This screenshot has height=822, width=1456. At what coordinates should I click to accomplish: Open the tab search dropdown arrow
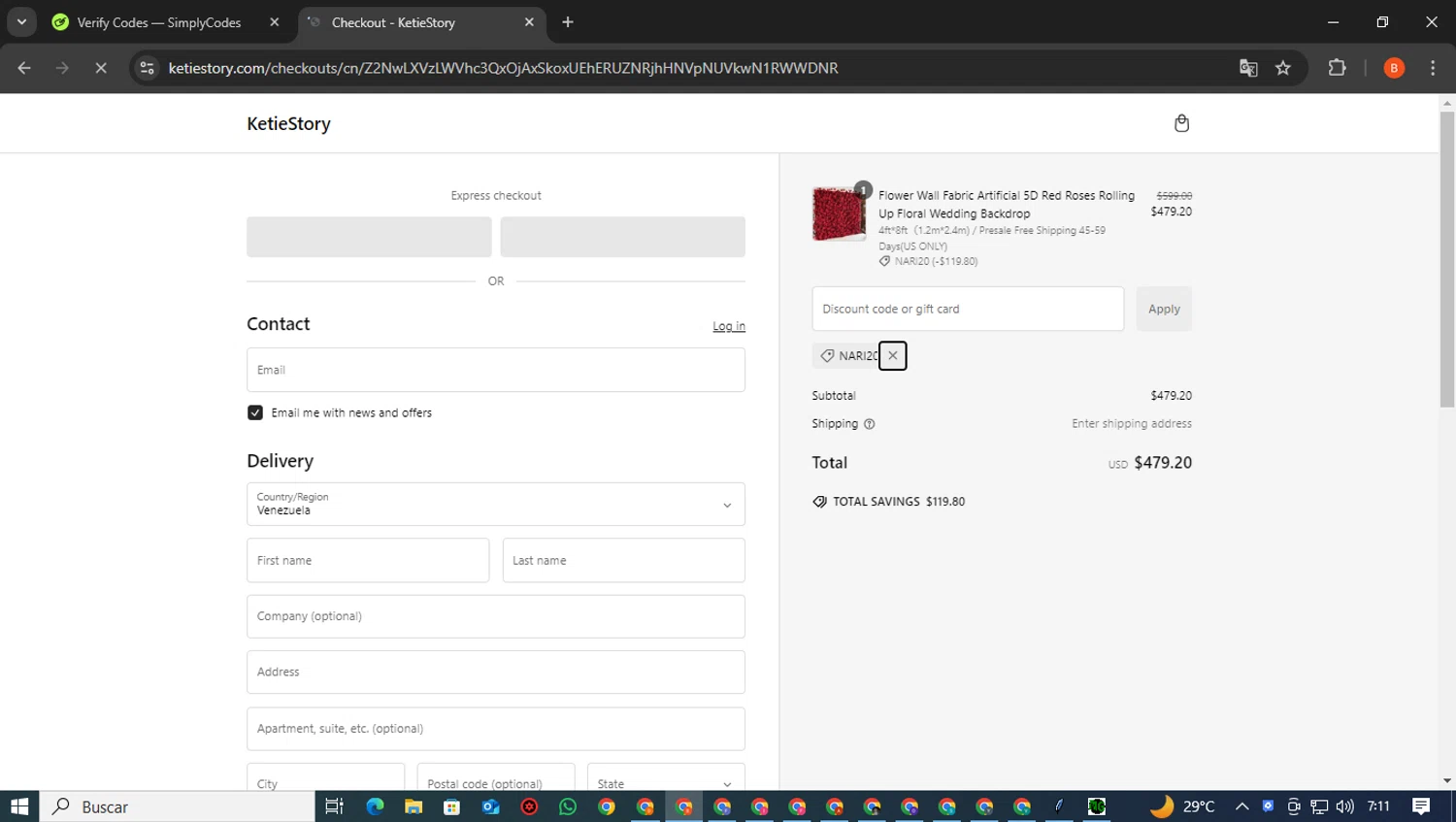(x=21, y=21)
